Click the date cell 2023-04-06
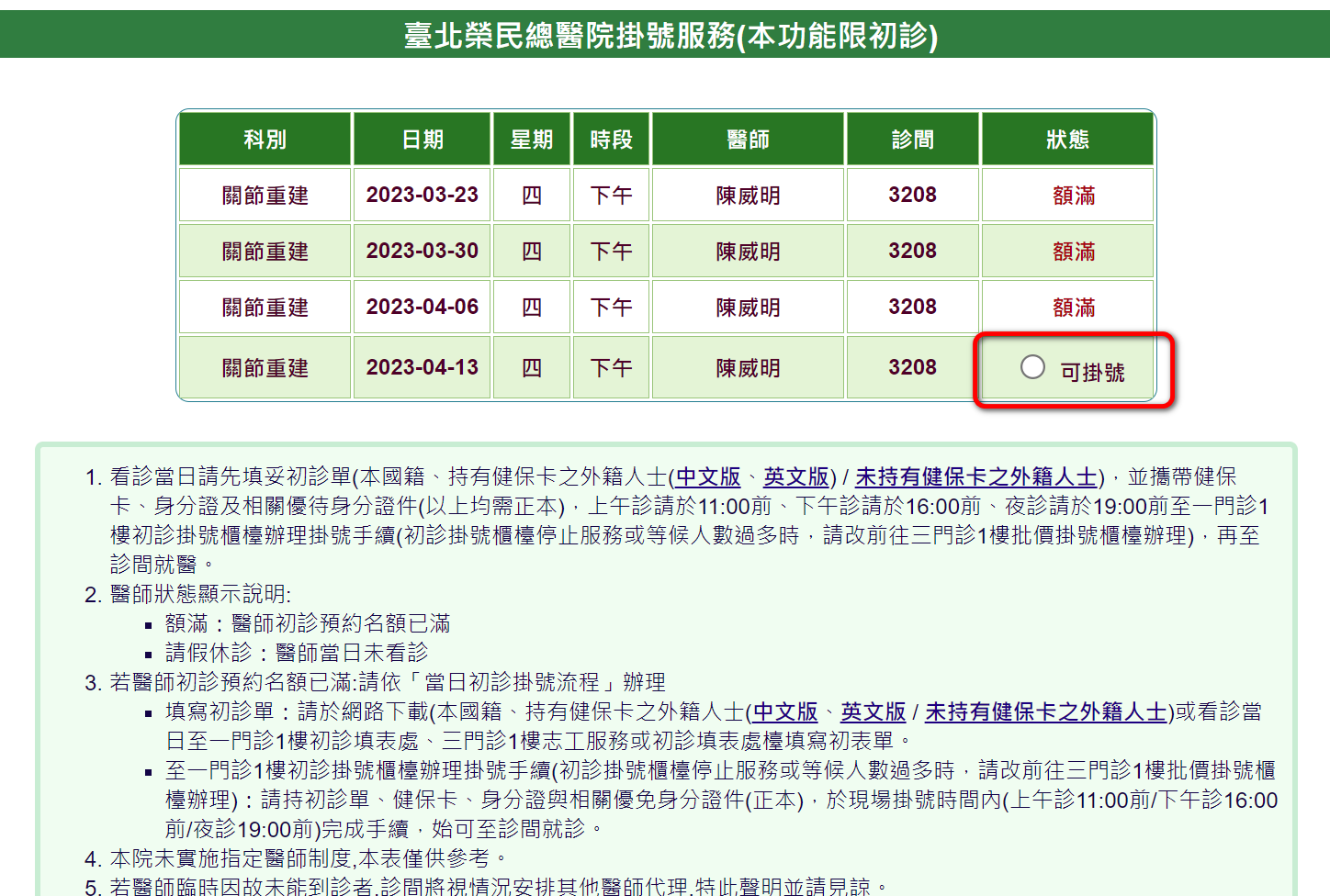Screen dimensions: 1330x896 point(423,307)
